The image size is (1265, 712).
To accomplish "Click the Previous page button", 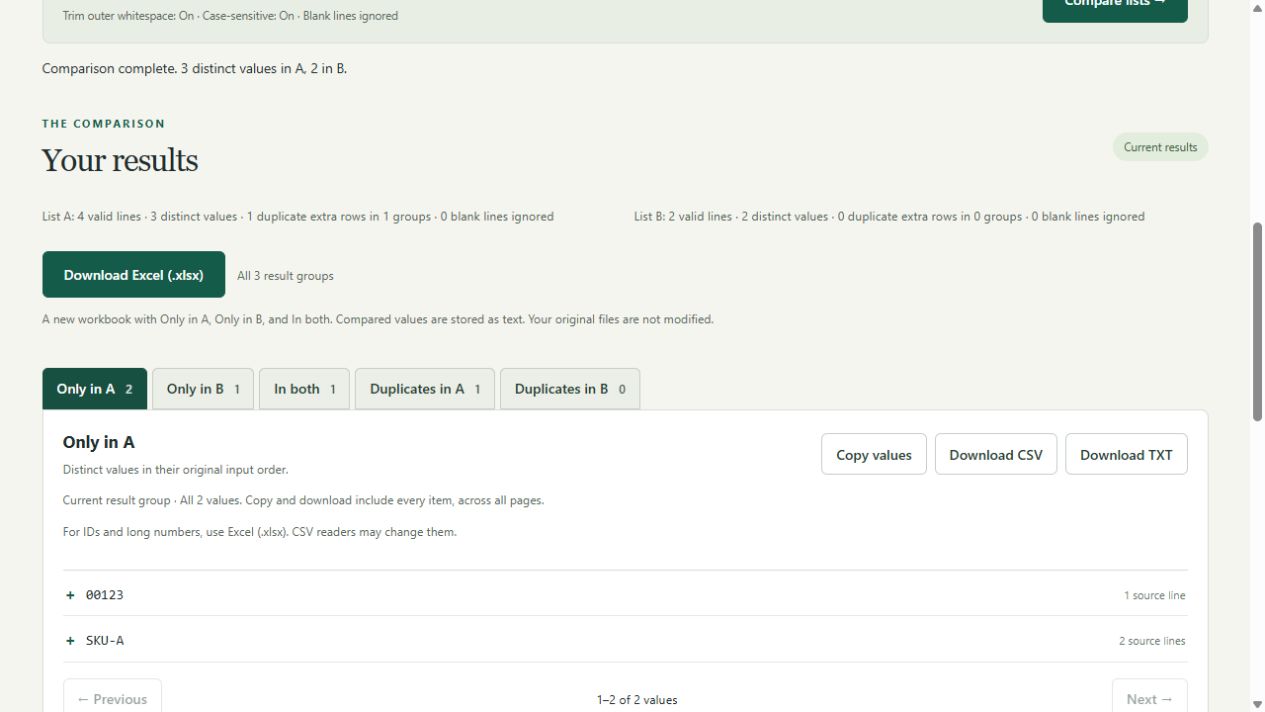I will (x=112, y=699).
